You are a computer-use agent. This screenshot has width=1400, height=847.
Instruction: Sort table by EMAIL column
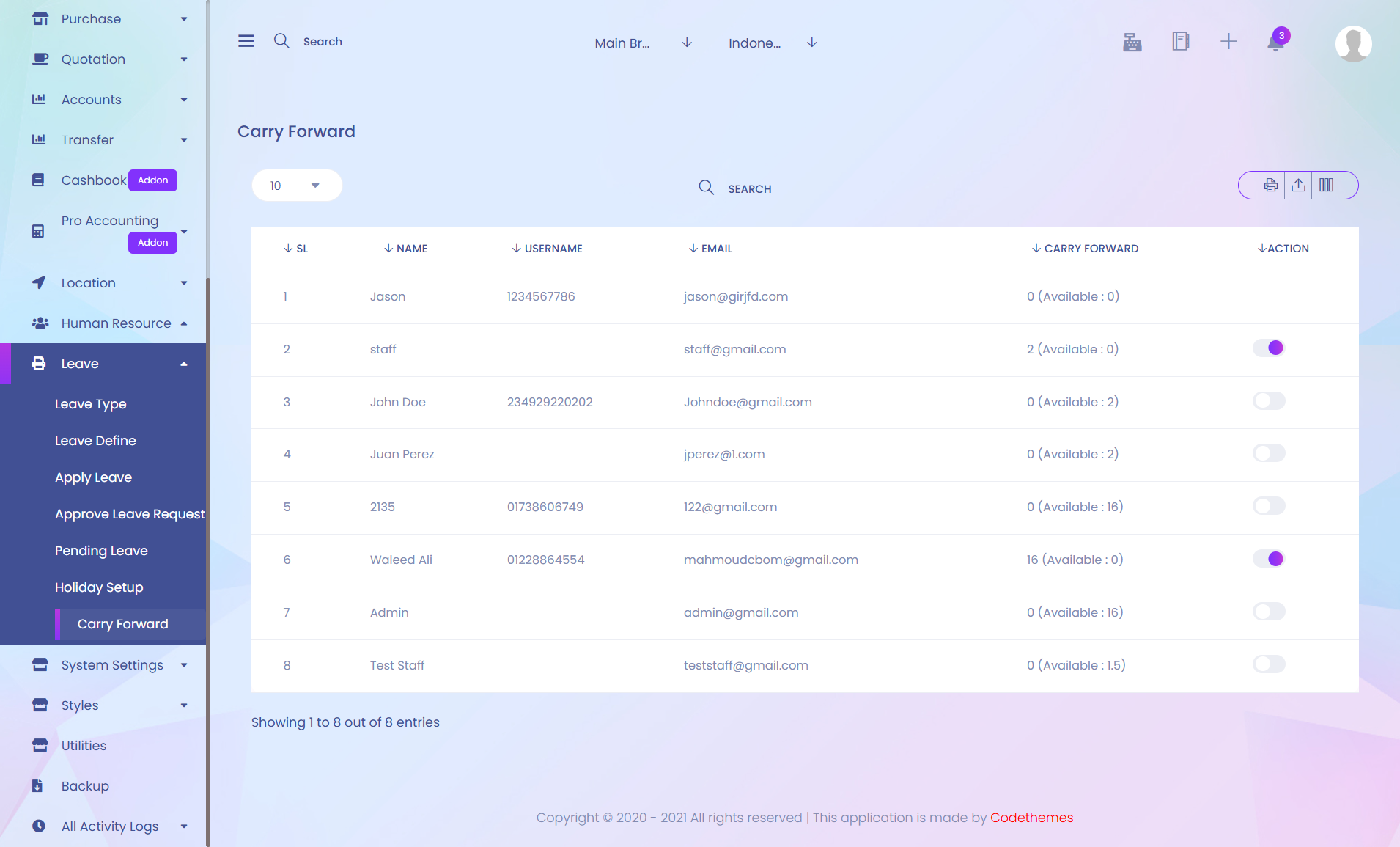click(711, 249)
